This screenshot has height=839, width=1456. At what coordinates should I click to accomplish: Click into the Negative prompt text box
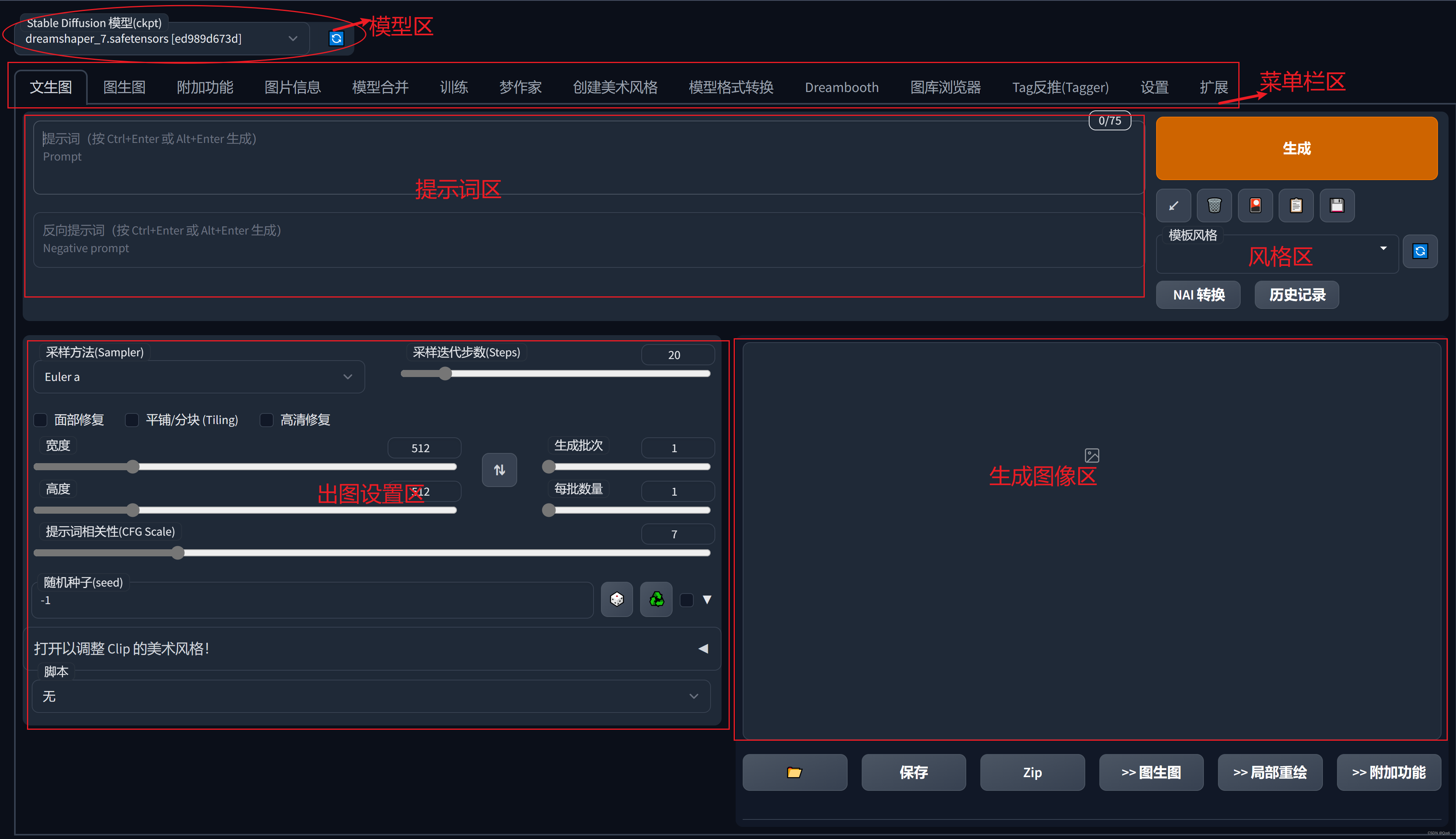[588, 240]
